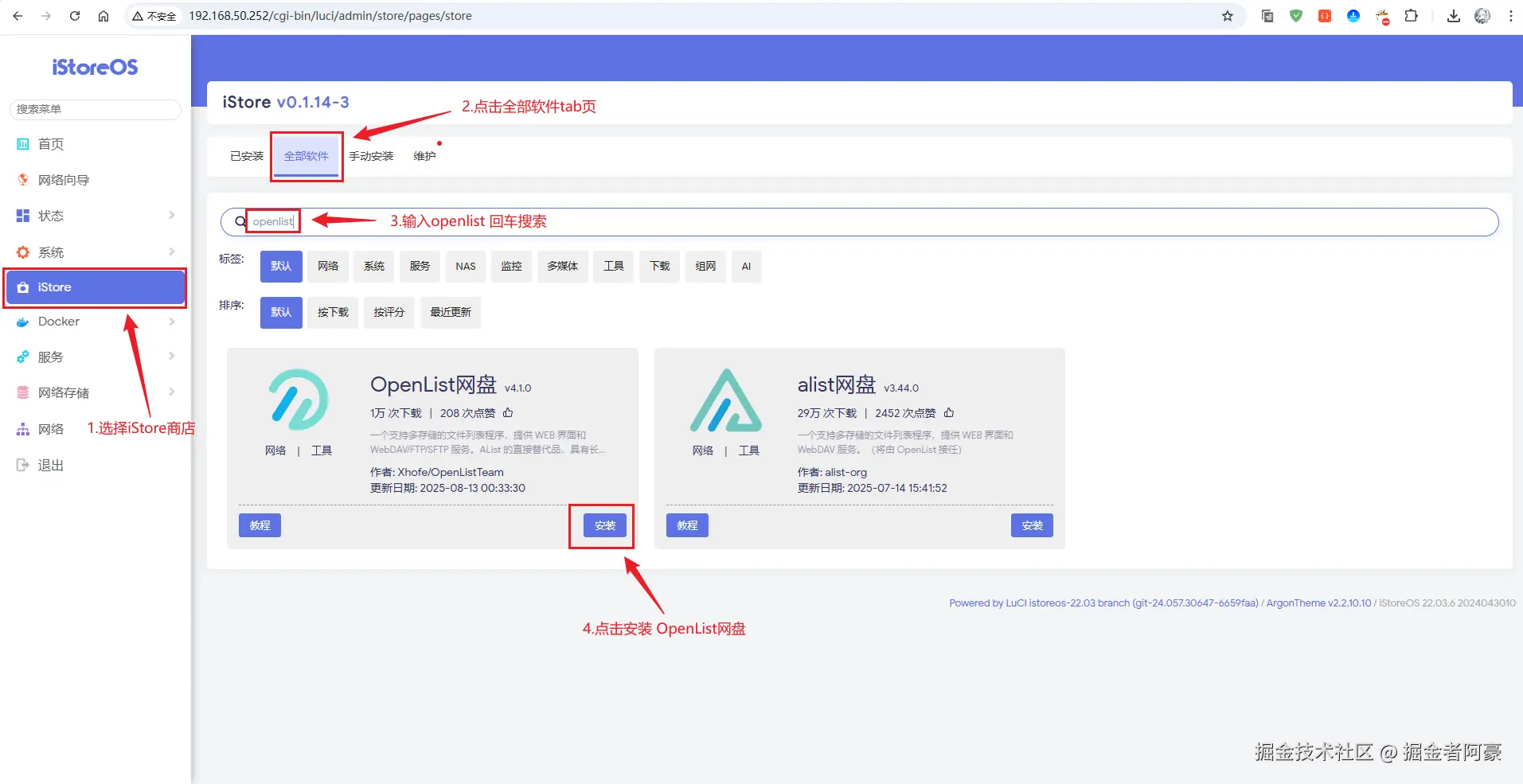The height and width of the screenshot is (784, 1523).
Task: Expand the 状态 sidebar menu
Action: 96,216
